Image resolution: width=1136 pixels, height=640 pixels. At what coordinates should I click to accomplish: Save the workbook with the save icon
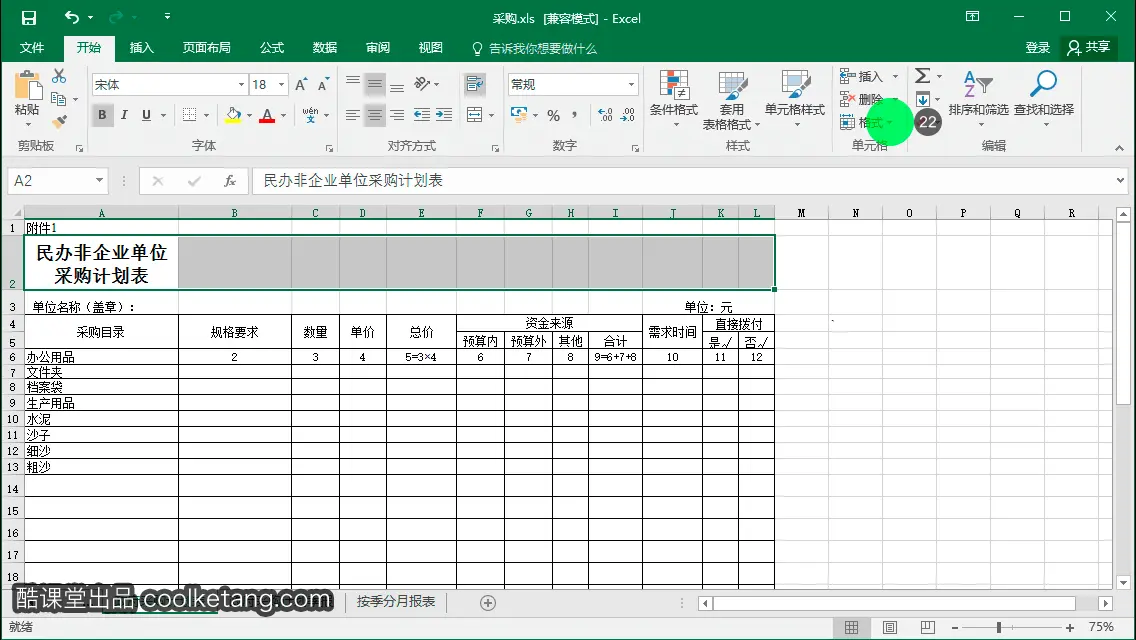[x=29, y=18]
